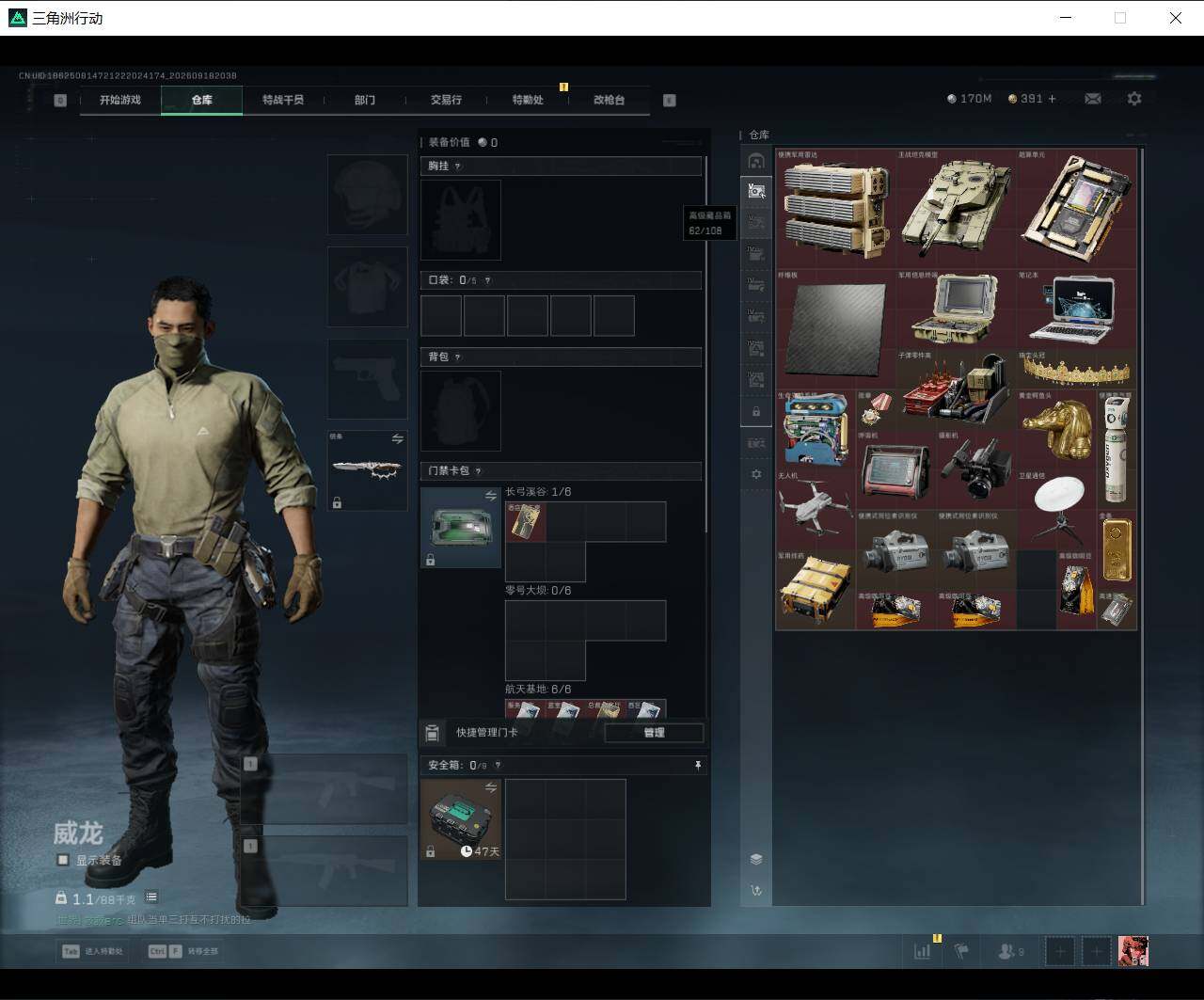The width and height of the screenshot is (1204, 1000).
Task: Add currency with the plus next to 391
Action: [x=1052, y=99]
